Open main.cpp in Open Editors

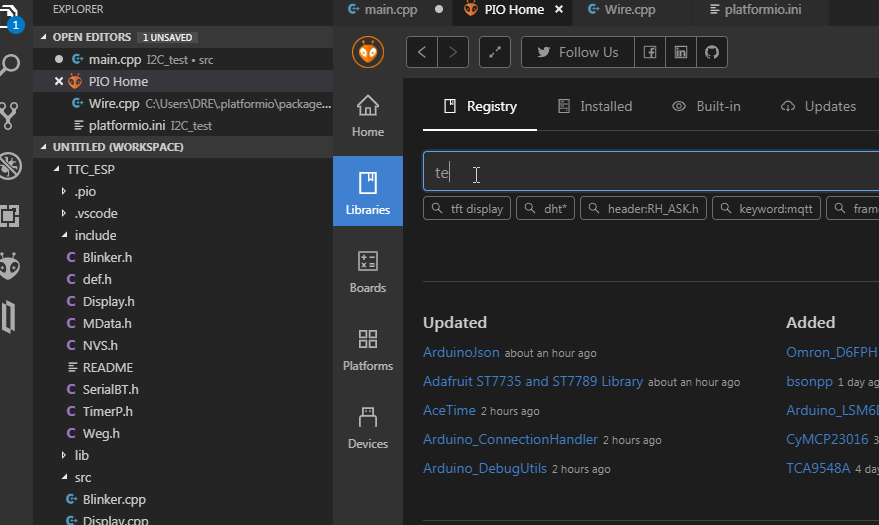(183, 59)
